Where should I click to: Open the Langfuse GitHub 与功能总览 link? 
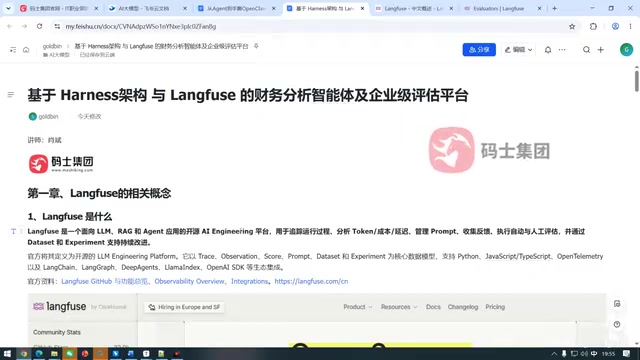104,281
